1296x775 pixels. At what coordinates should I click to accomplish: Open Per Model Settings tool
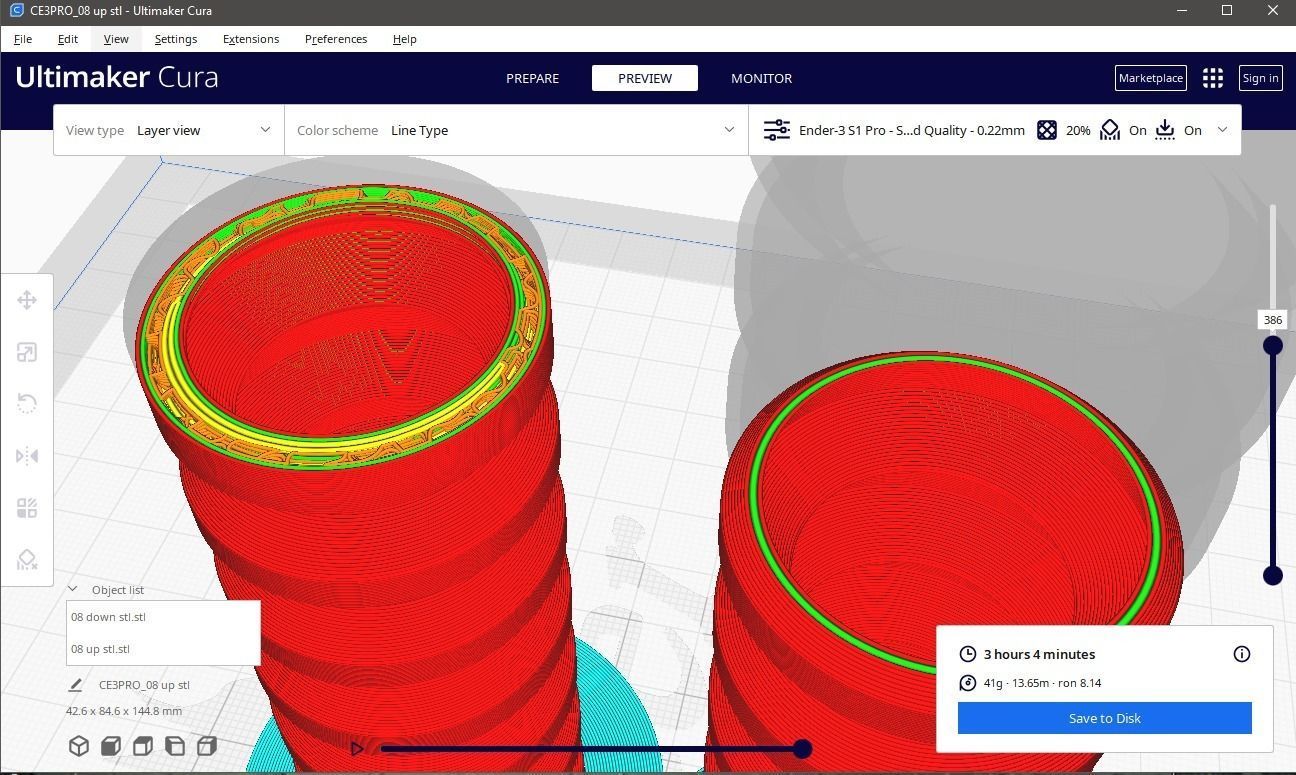click(27, 508)
